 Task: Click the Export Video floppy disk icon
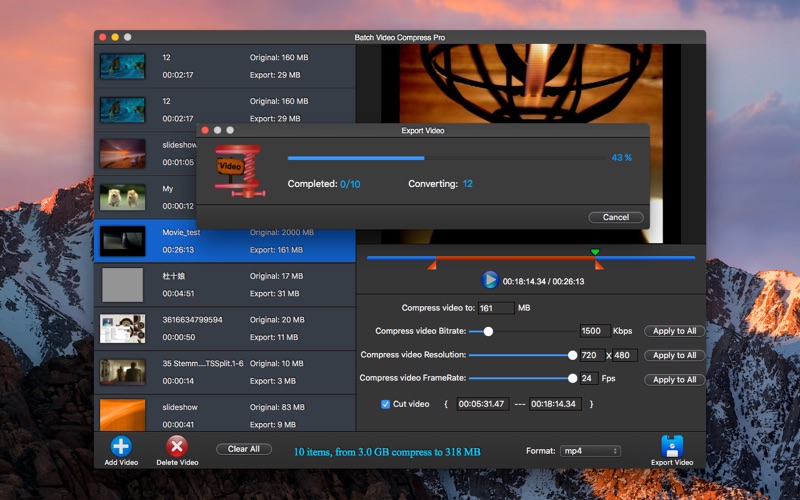pos(672,446)
